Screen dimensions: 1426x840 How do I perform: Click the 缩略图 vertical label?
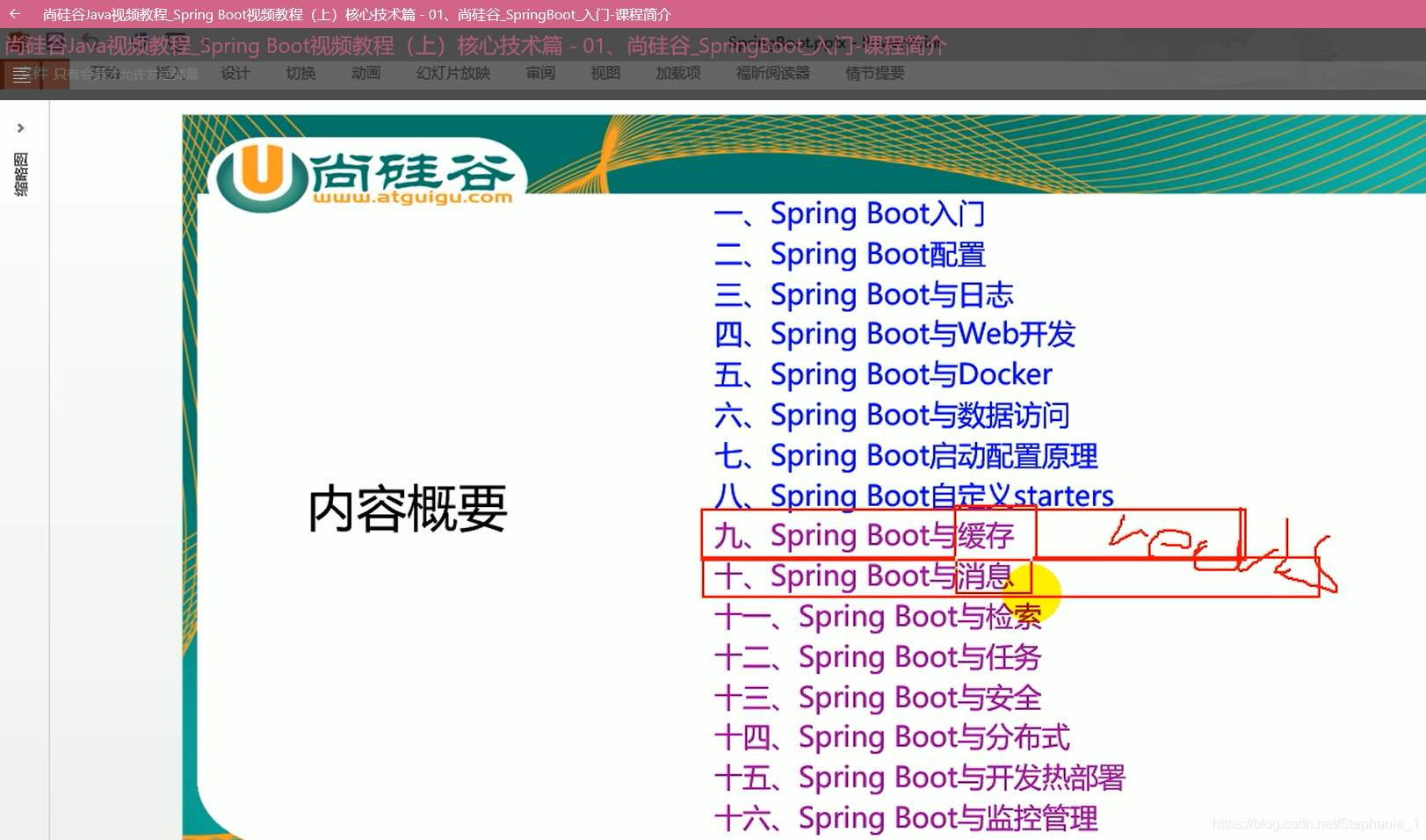coord(21,174)
